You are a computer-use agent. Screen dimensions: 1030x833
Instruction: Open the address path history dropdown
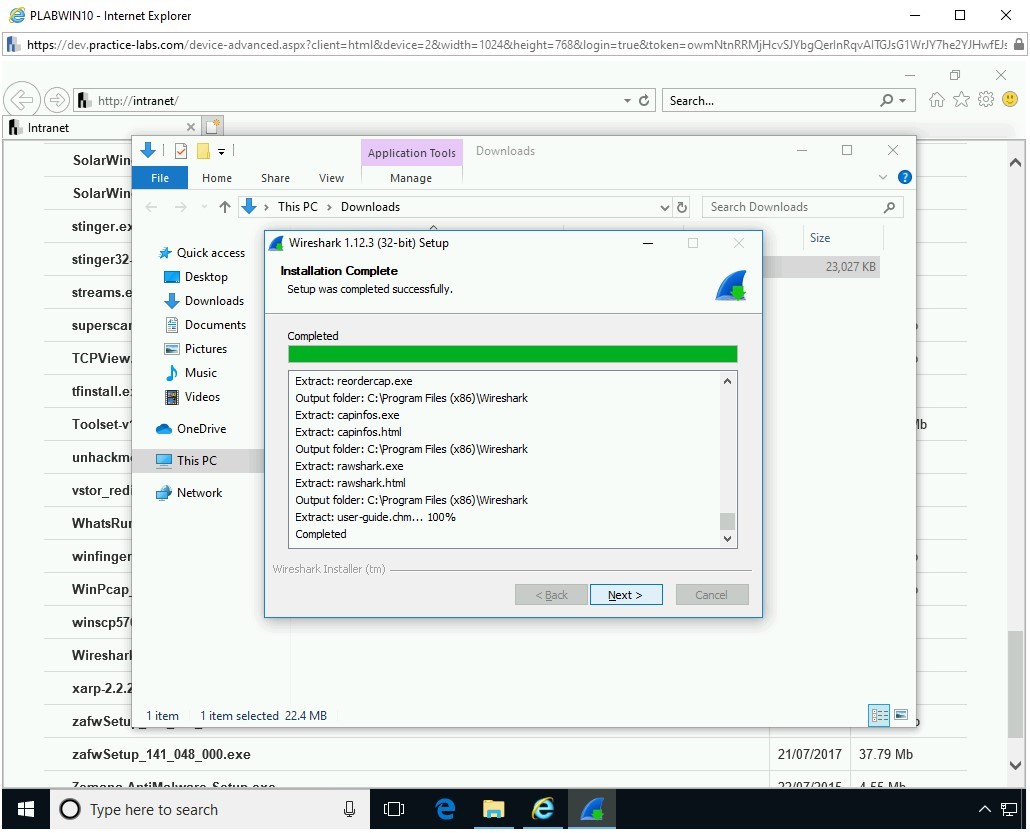[x=665, y=207]
